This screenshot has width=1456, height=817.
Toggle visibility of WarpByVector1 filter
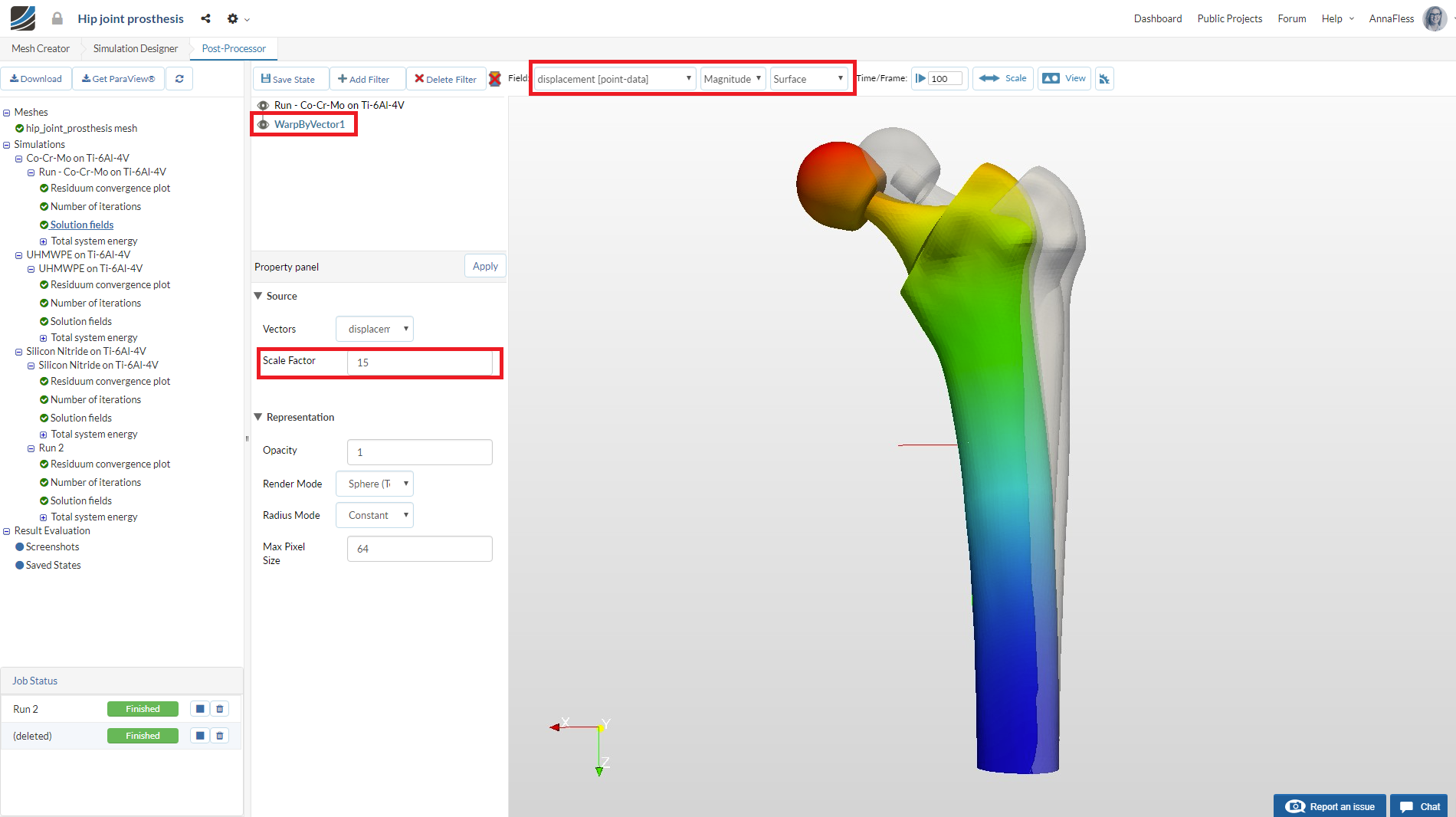(x=263, y=124)
